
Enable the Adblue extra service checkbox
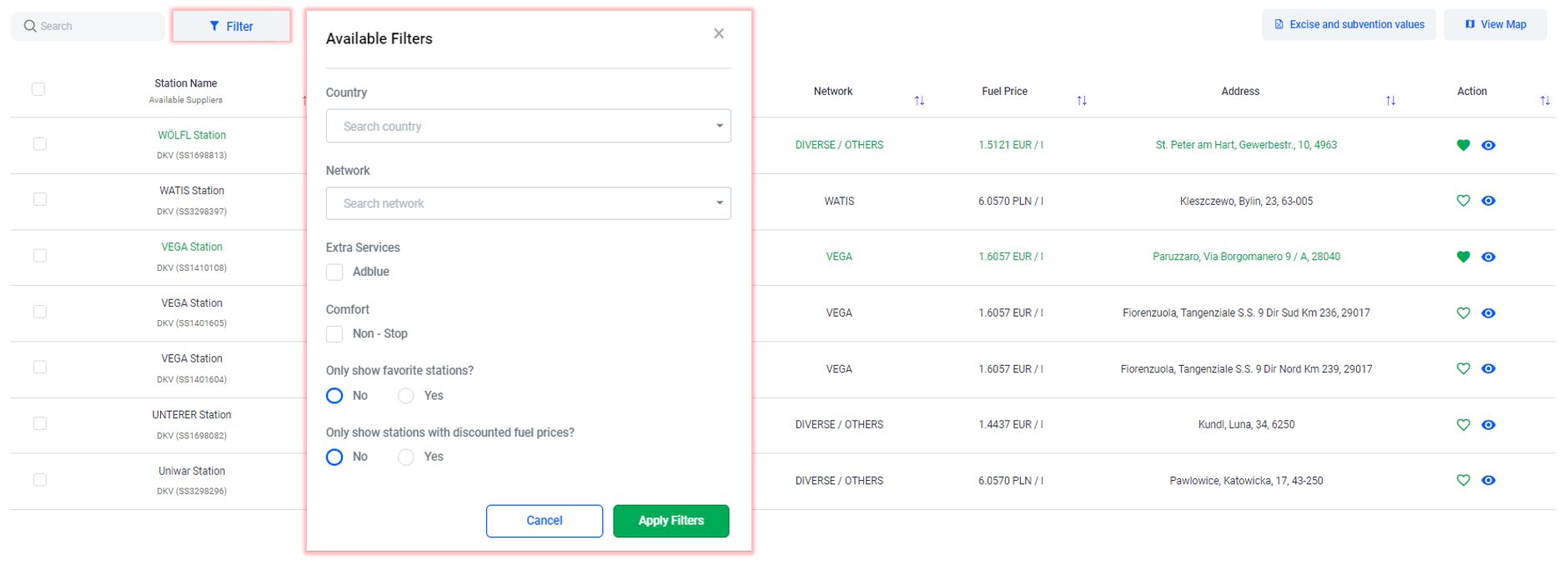334,272
